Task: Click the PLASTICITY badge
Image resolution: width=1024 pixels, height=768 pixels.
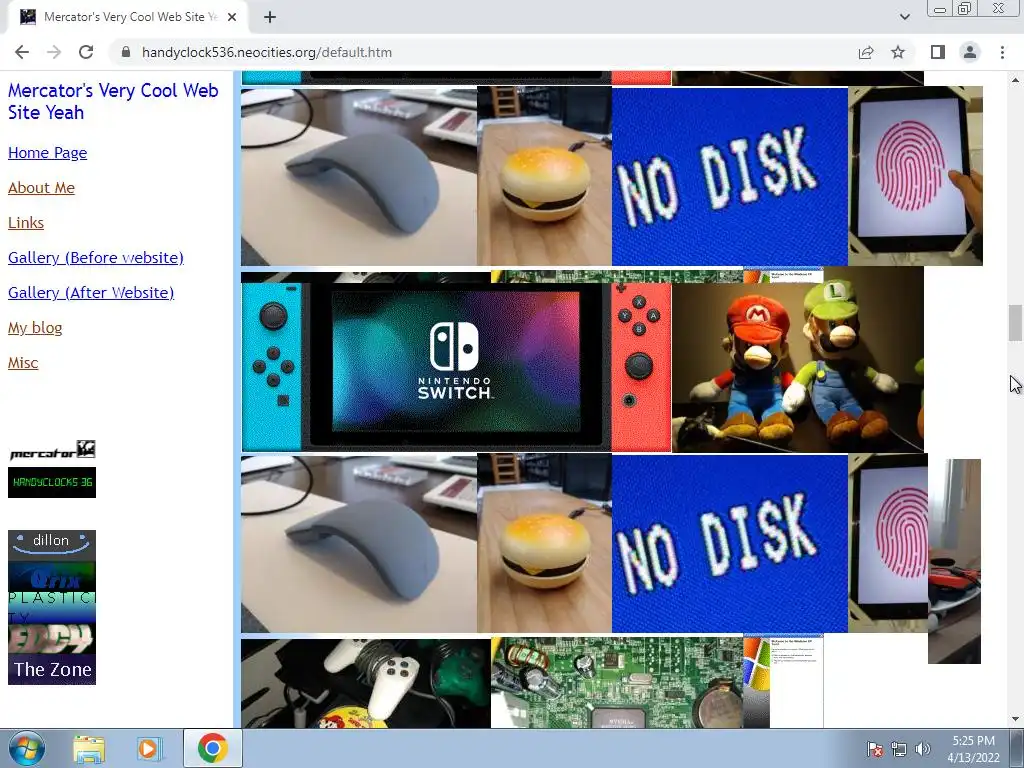Action: 52,607
